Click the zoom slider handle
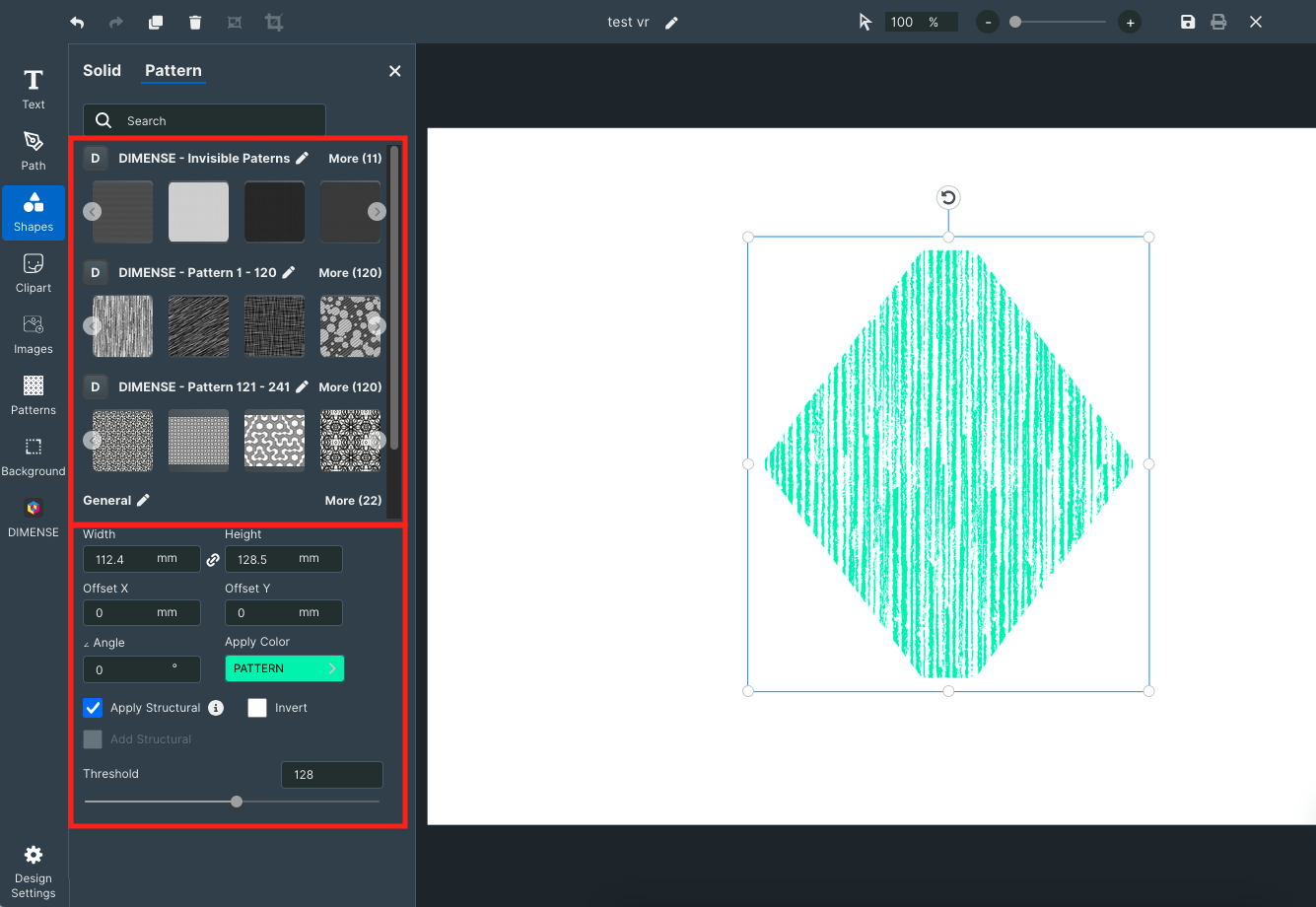 pyautogui.click(x=1015, y=22)
